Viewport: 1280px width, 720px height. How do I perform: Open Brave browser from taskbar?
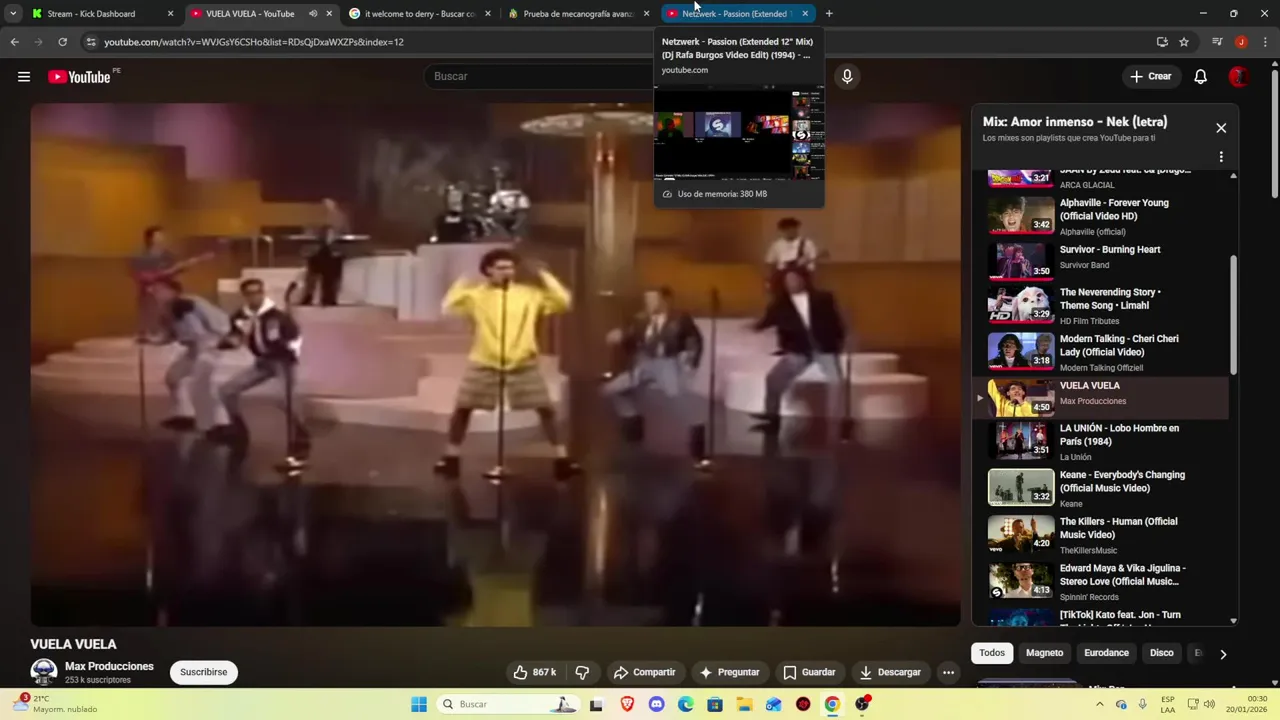627,704
